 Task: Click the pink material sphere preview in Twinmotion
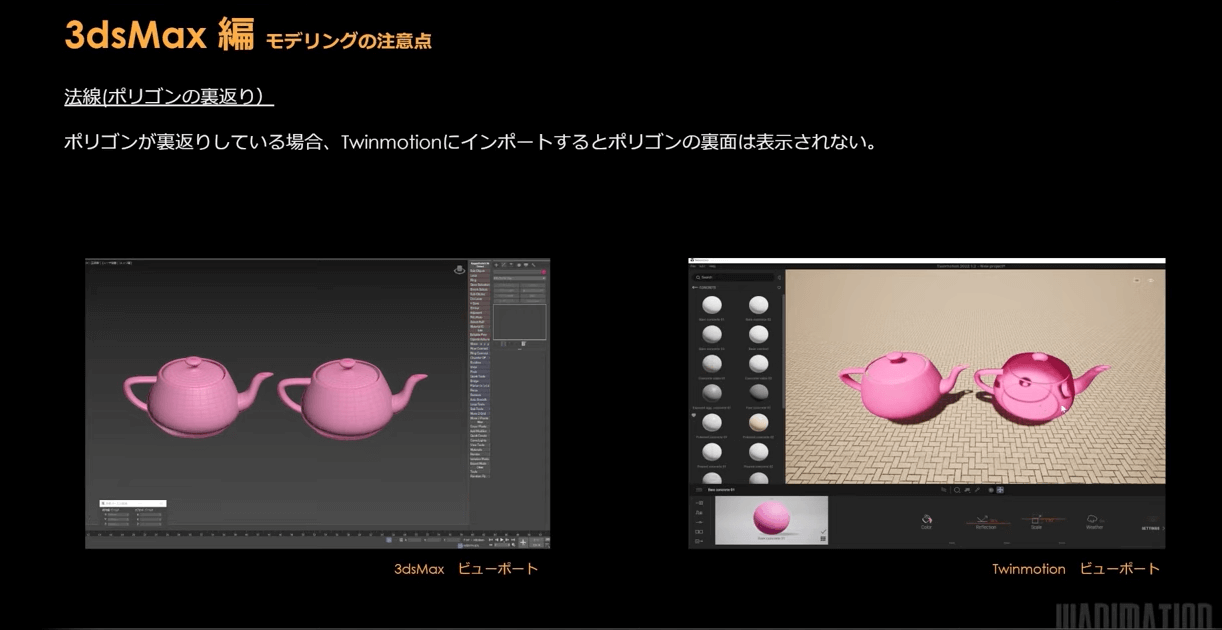(x=771, y=519)
